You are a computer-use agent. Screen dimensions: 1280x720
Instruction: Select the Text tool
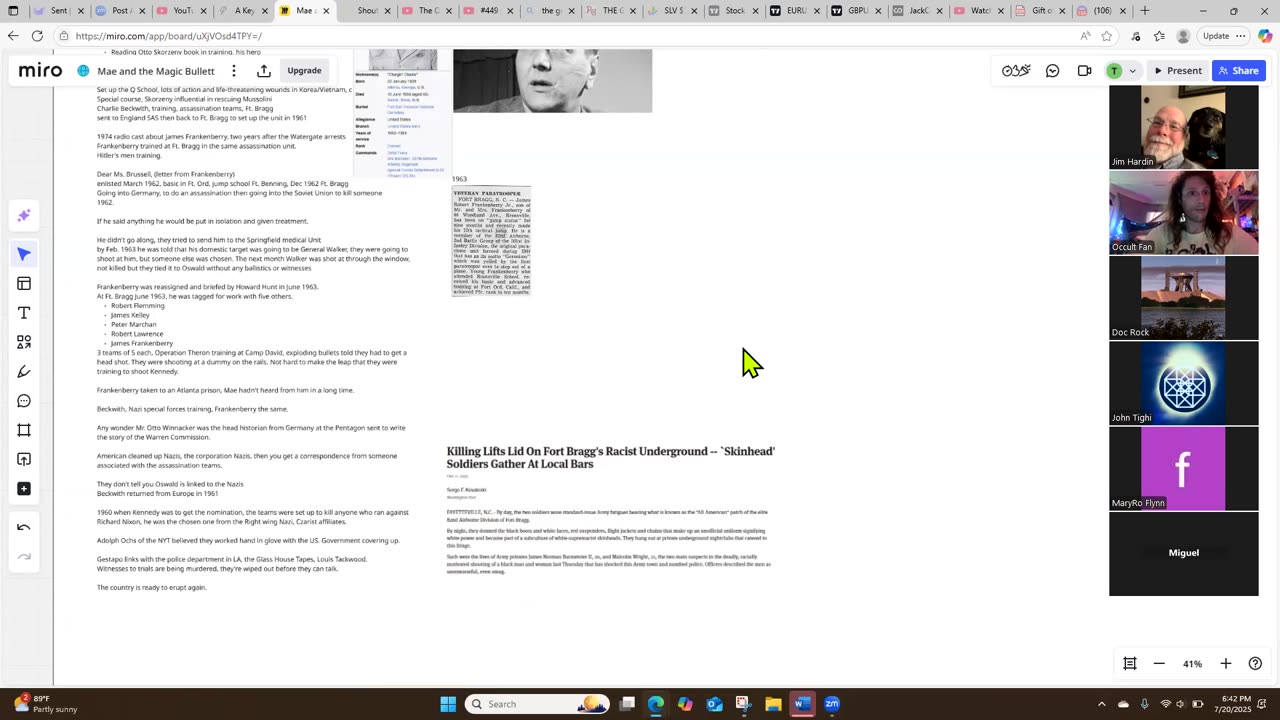[x=24, y=313]
